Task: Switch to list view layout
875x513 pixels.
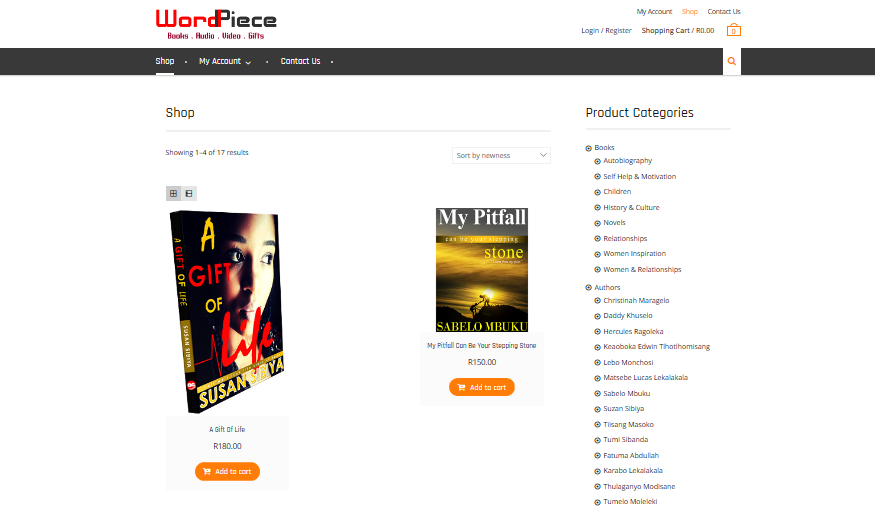Action: click(x=189, y=193)
